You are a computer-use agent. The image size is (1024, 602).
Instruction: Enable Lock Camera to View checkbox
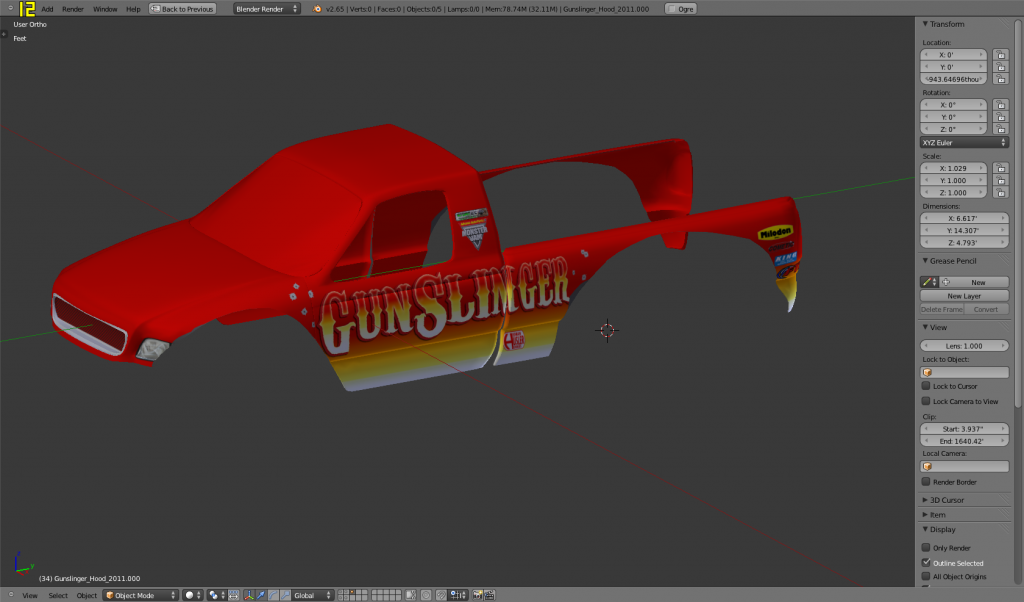point(925,401)
